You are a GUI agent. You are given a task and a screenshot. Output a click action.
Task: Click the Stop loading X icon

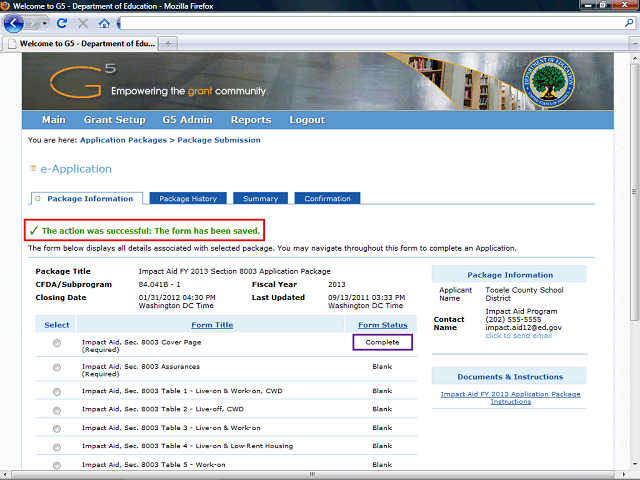pos(83,23)
